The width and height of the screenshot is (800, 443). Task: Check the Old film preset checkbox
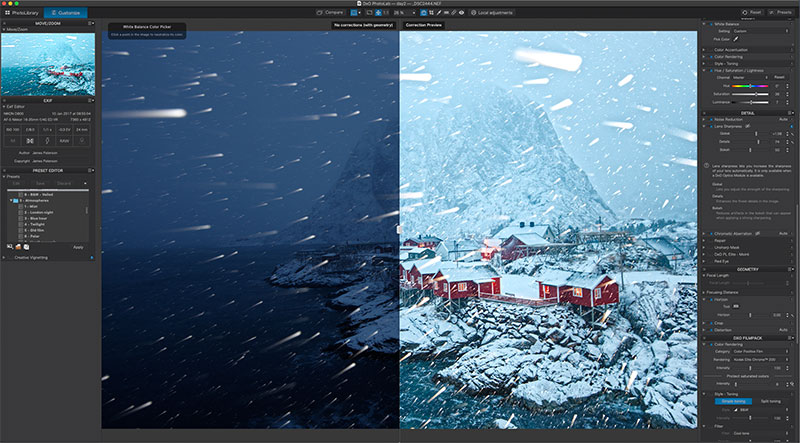[x=20, y=231]
